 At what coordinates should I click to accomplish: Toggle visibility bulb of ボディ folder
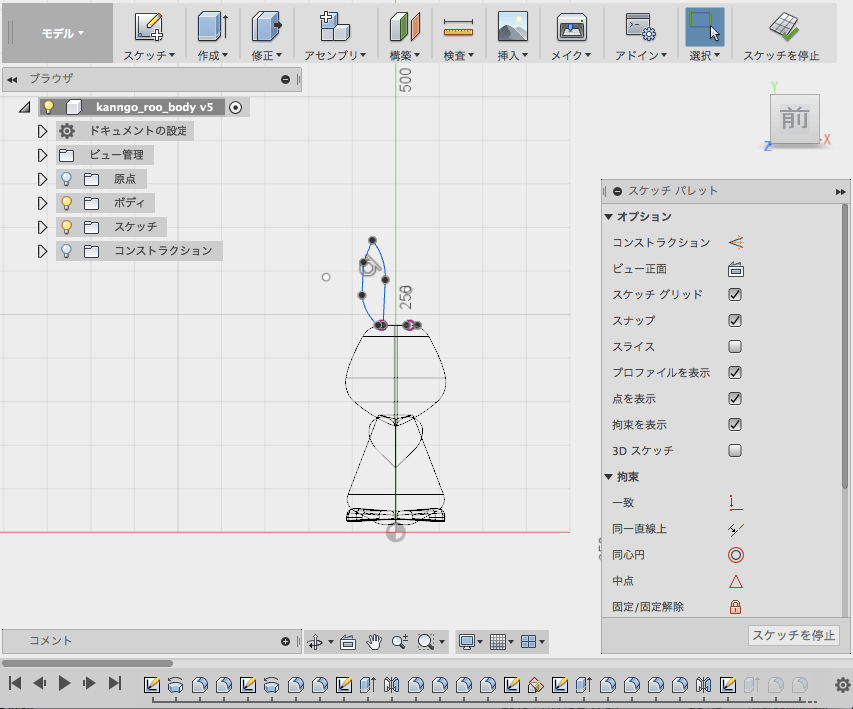point(66,203)
